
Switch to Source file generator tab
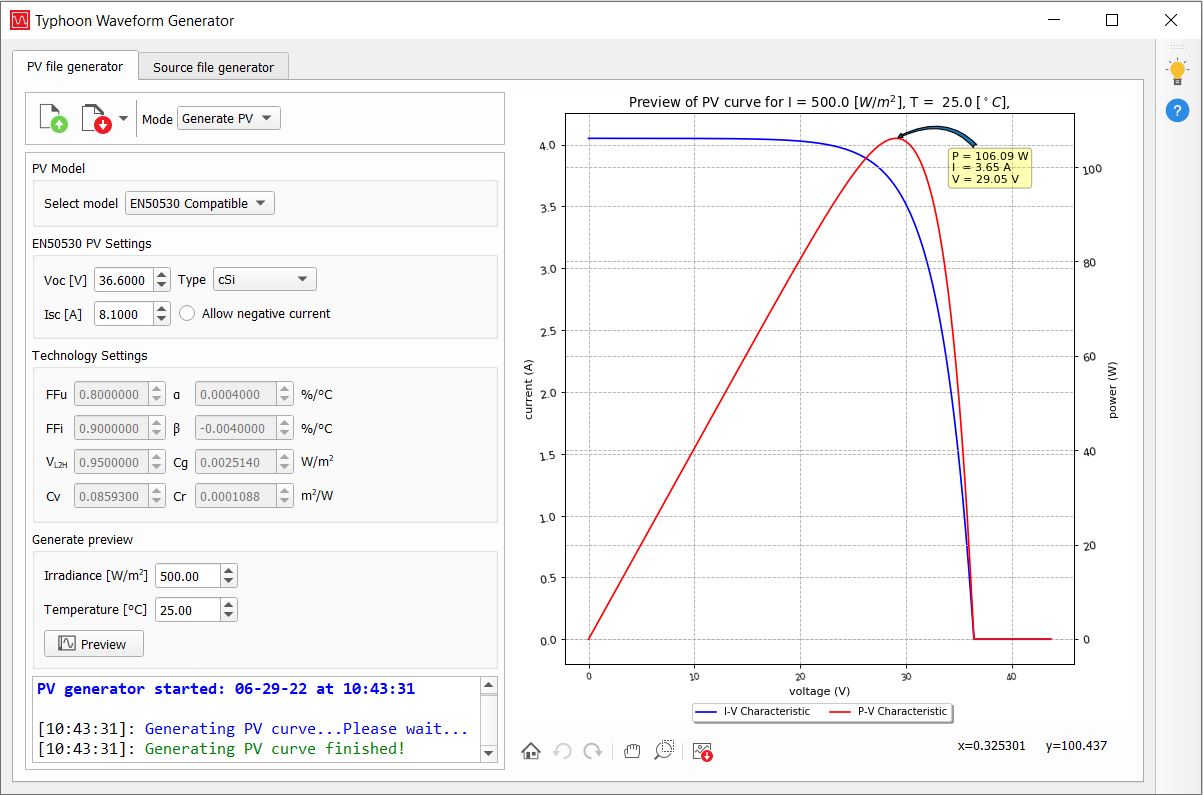(213, 67)
